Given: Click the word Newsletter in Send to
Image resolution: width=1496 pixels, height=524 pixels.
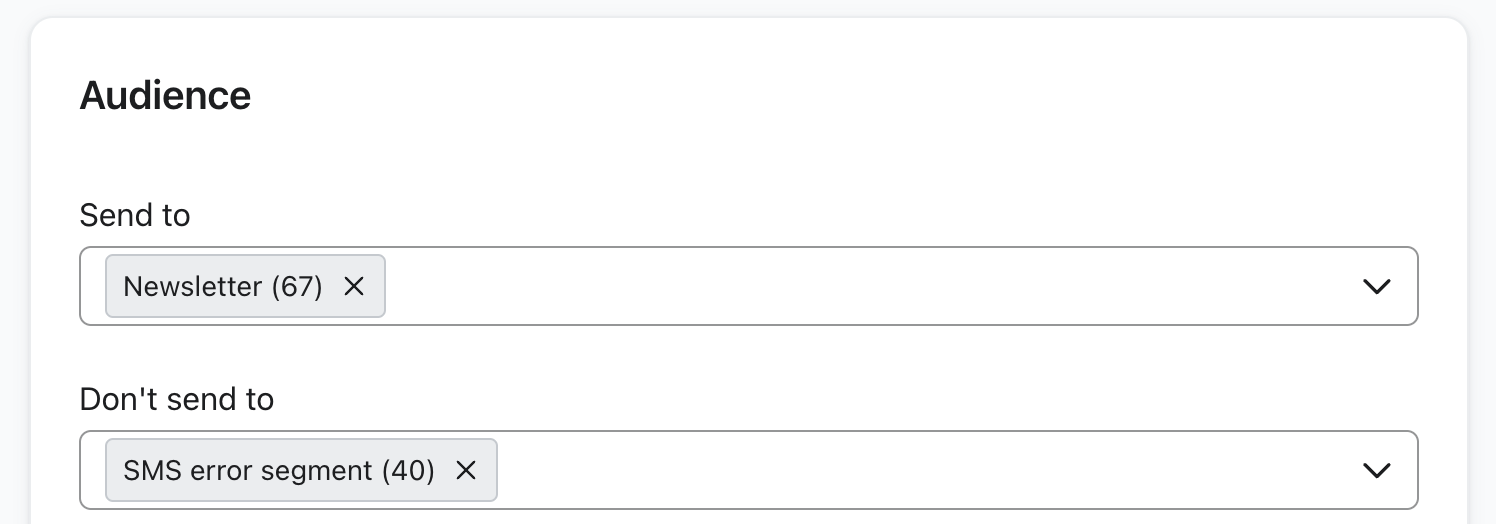Looking at the screenshot, I should (192, 287).
